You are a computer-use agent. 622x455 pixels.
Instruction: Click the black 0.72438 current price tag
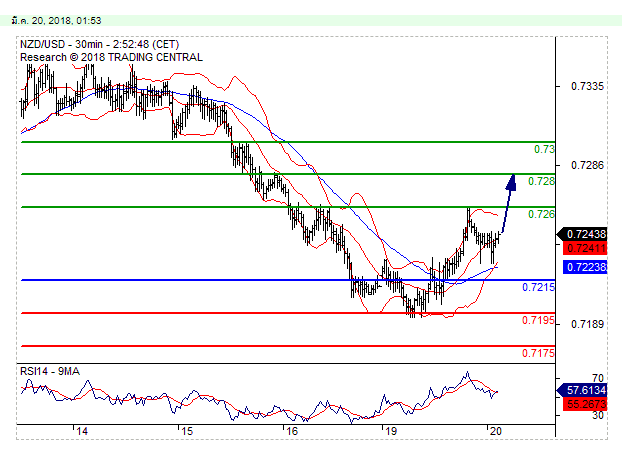pos(582,234)
